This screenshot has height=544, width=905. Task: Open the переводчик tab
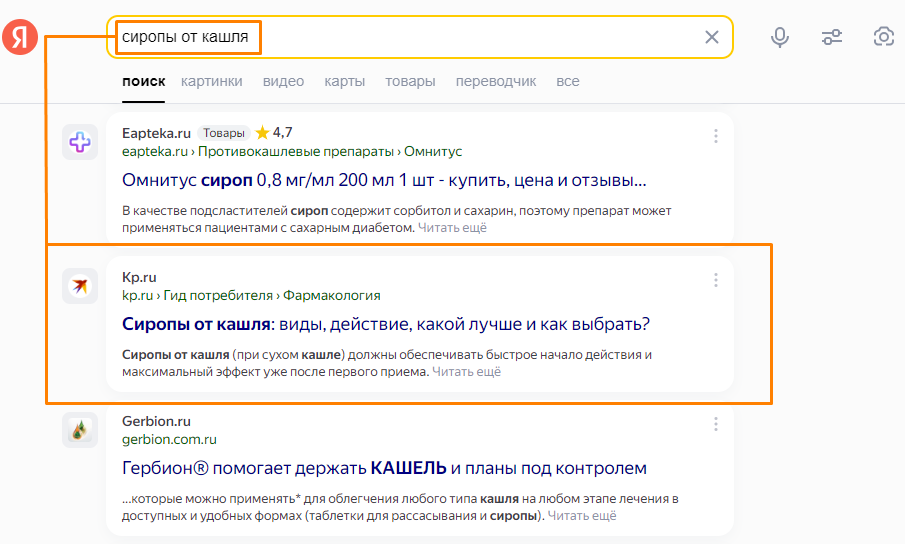coord(496,81)
